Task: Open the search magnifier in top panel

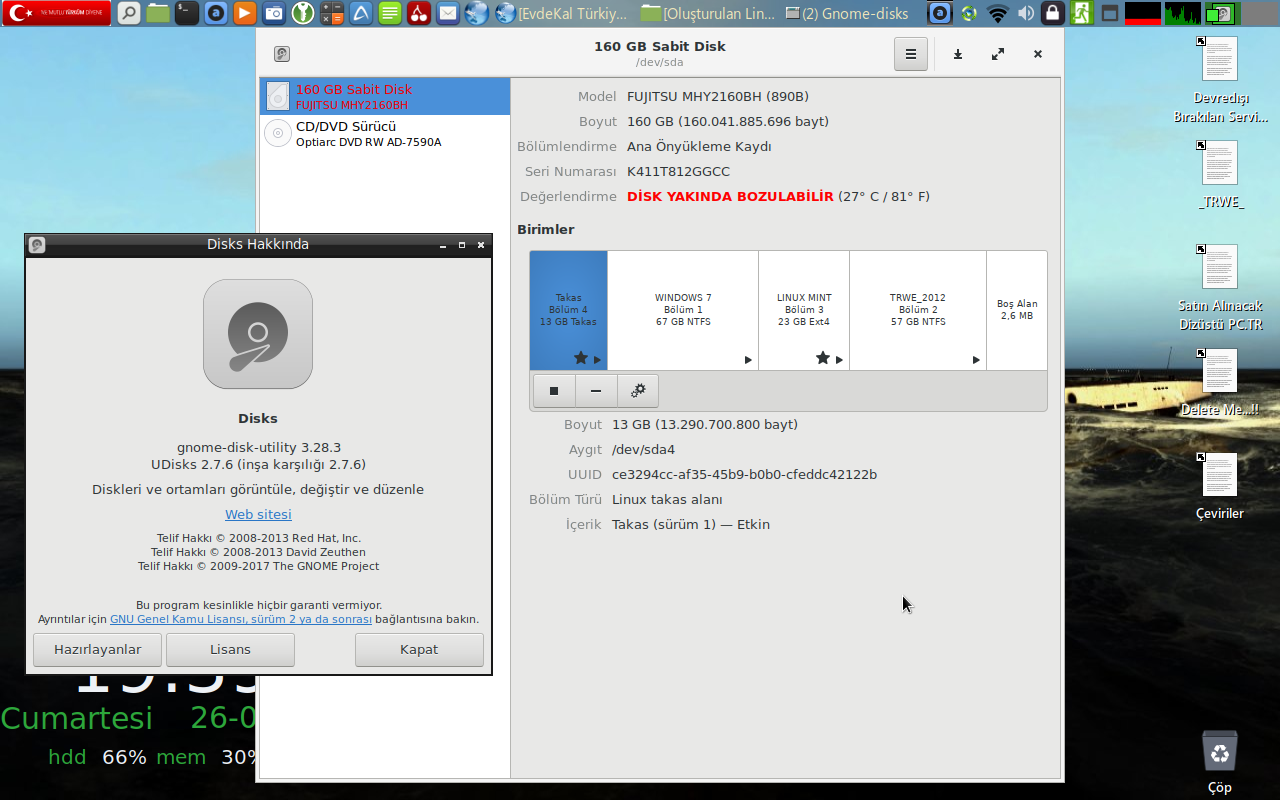Action: (x=129, y=13)
